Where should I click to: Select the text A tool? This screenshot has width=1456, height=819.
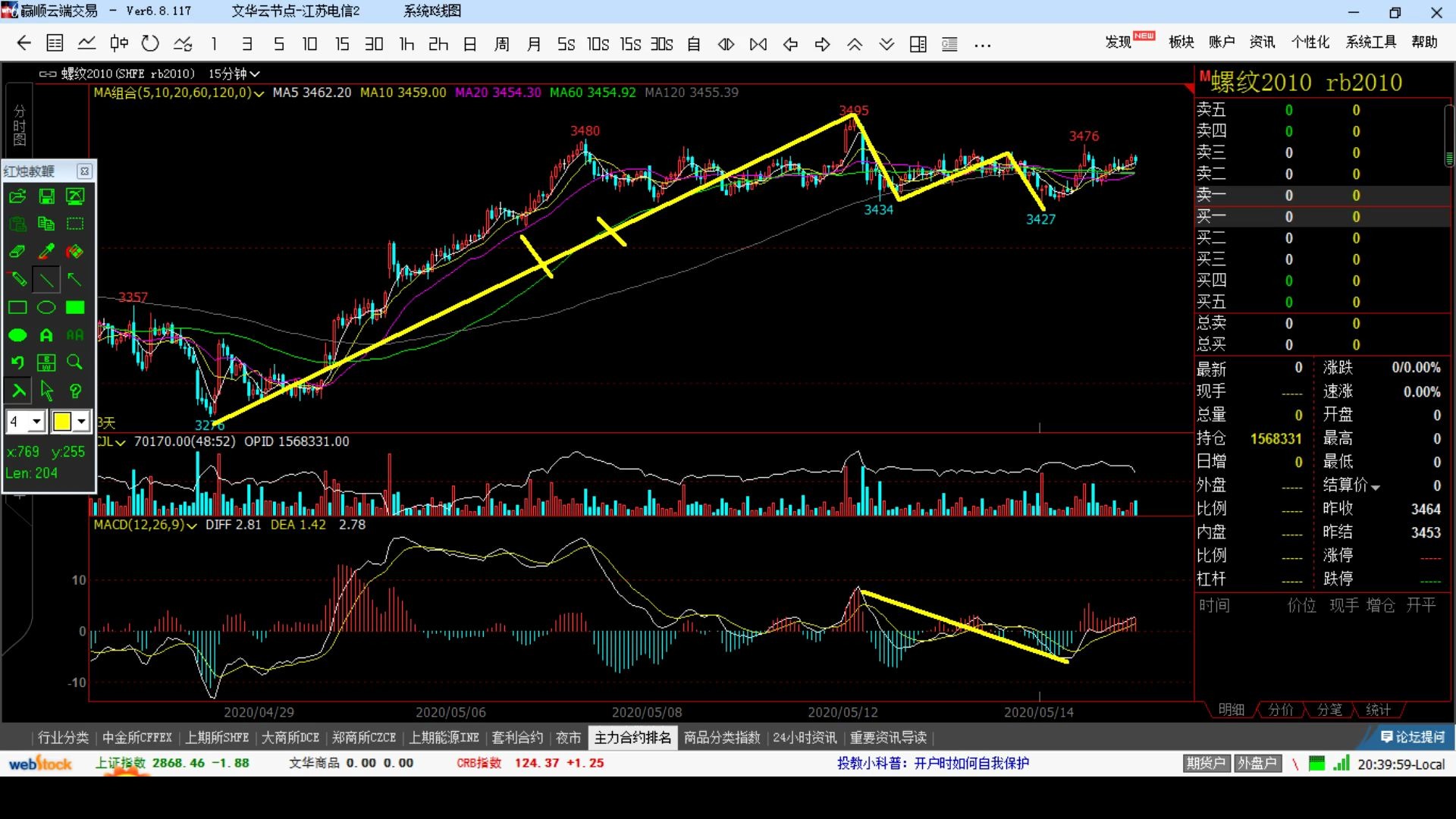[x=46, y=334]
